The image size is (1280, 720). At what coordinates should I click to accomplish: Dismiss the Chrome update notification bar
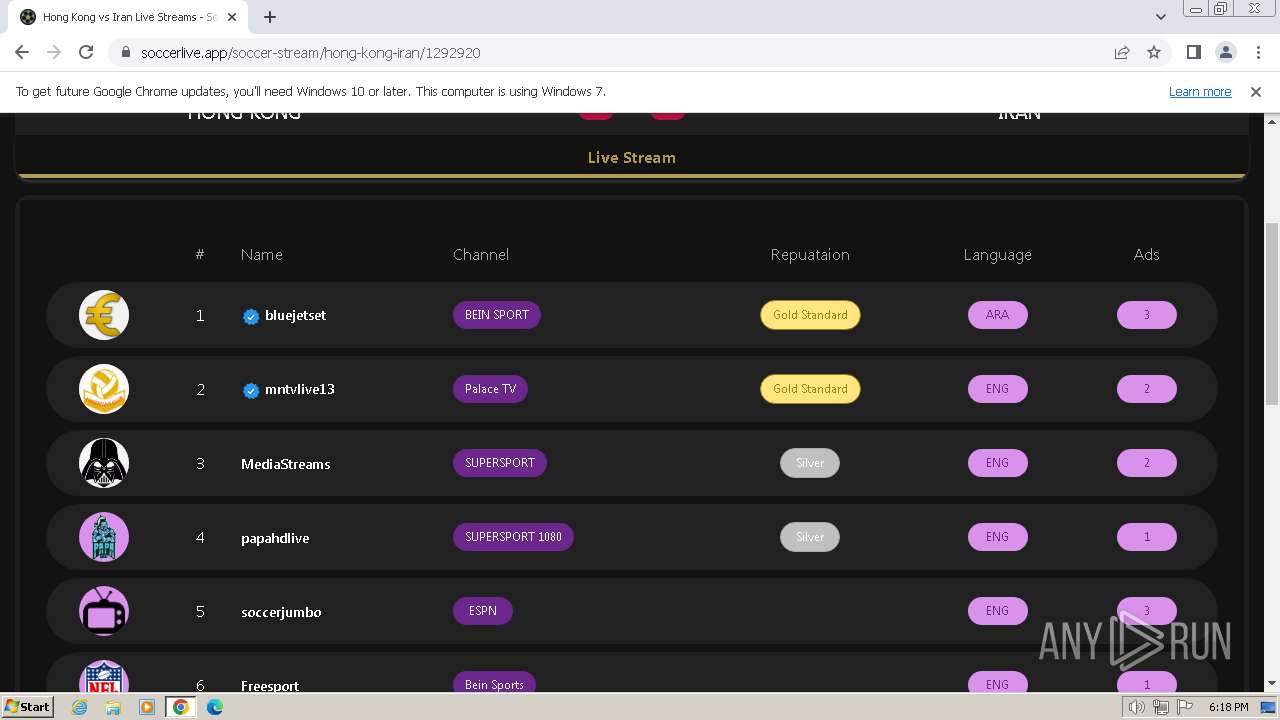pyautogui.click(x=1256, y=91)
